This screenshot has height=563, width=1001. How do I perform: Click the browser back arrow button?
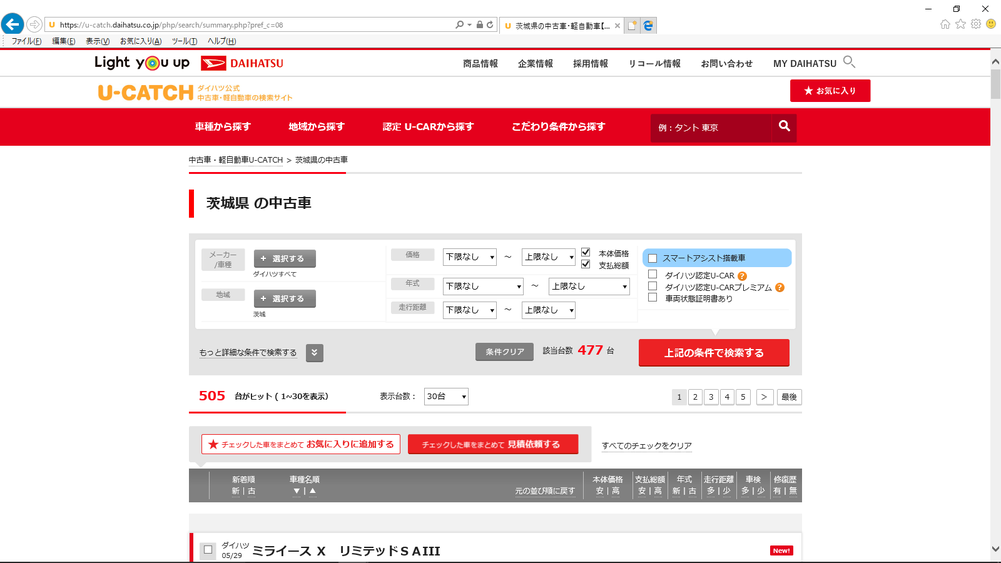click(13, 25)
